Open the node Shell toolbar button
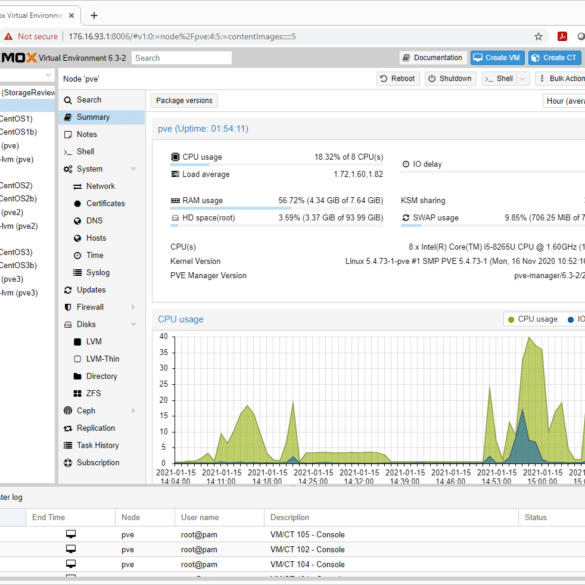The image size is (585, 585). pyautogui.click(x=500, y=79)
